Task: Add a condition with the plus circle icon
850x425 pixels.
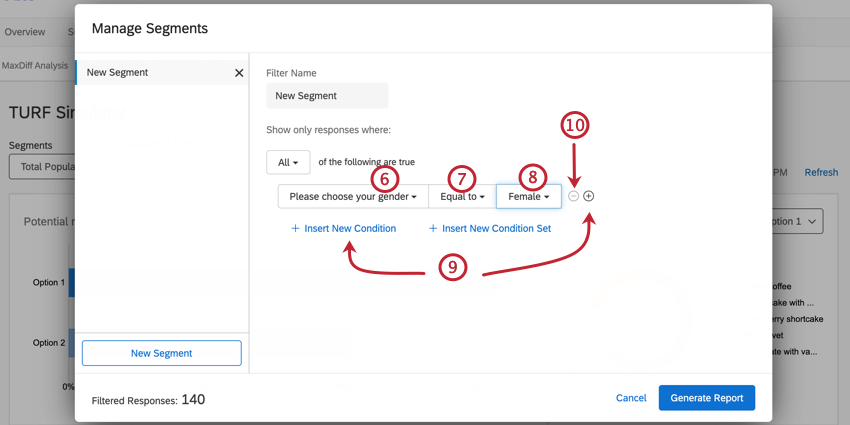Action: [589, 196]
